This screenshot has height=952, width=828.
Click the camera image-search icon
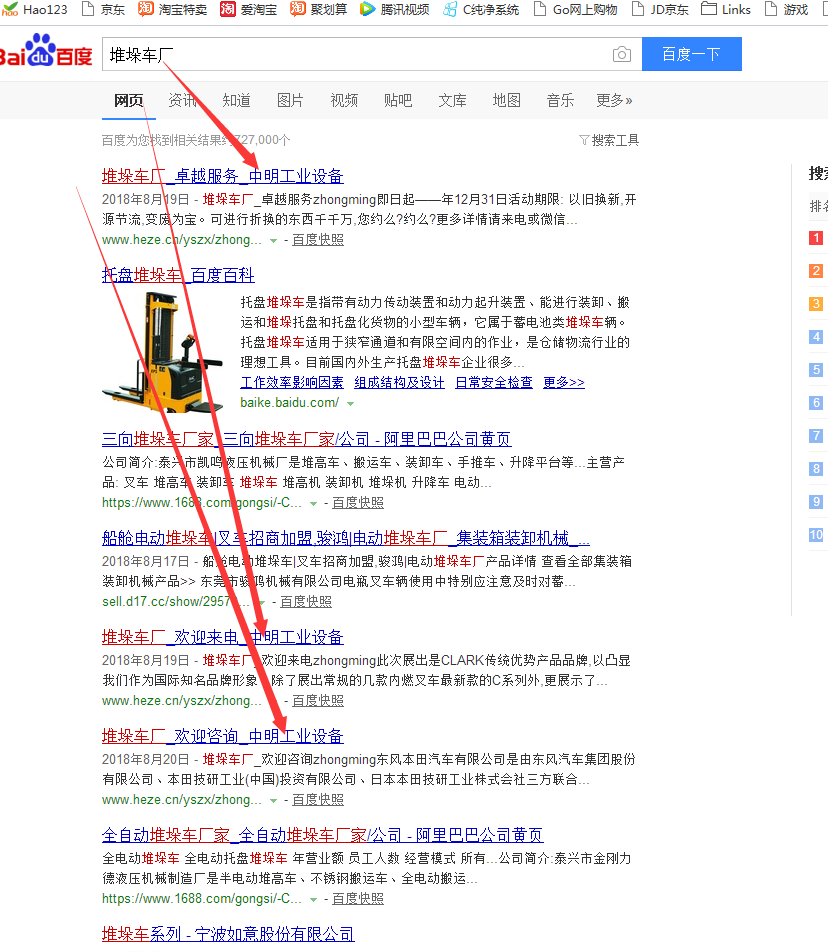(622, 55)
